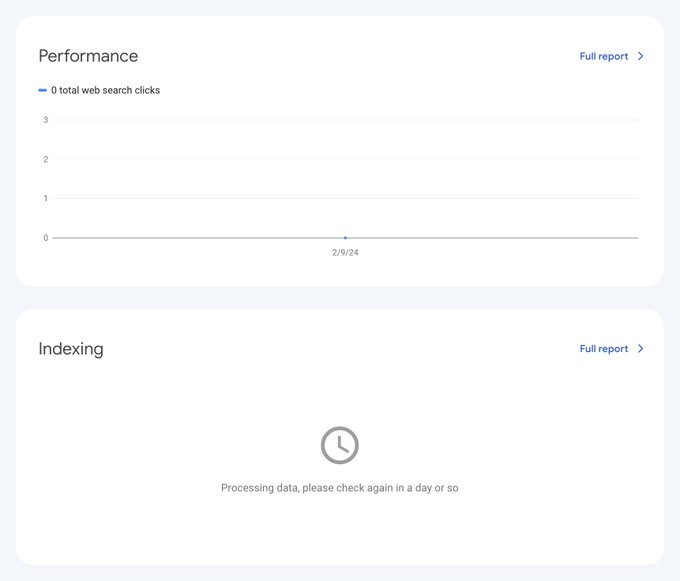Screen dimensions: 680x581
Task: Click the chevron arrow beside Indexing Full report
Action: pos(641,349)
